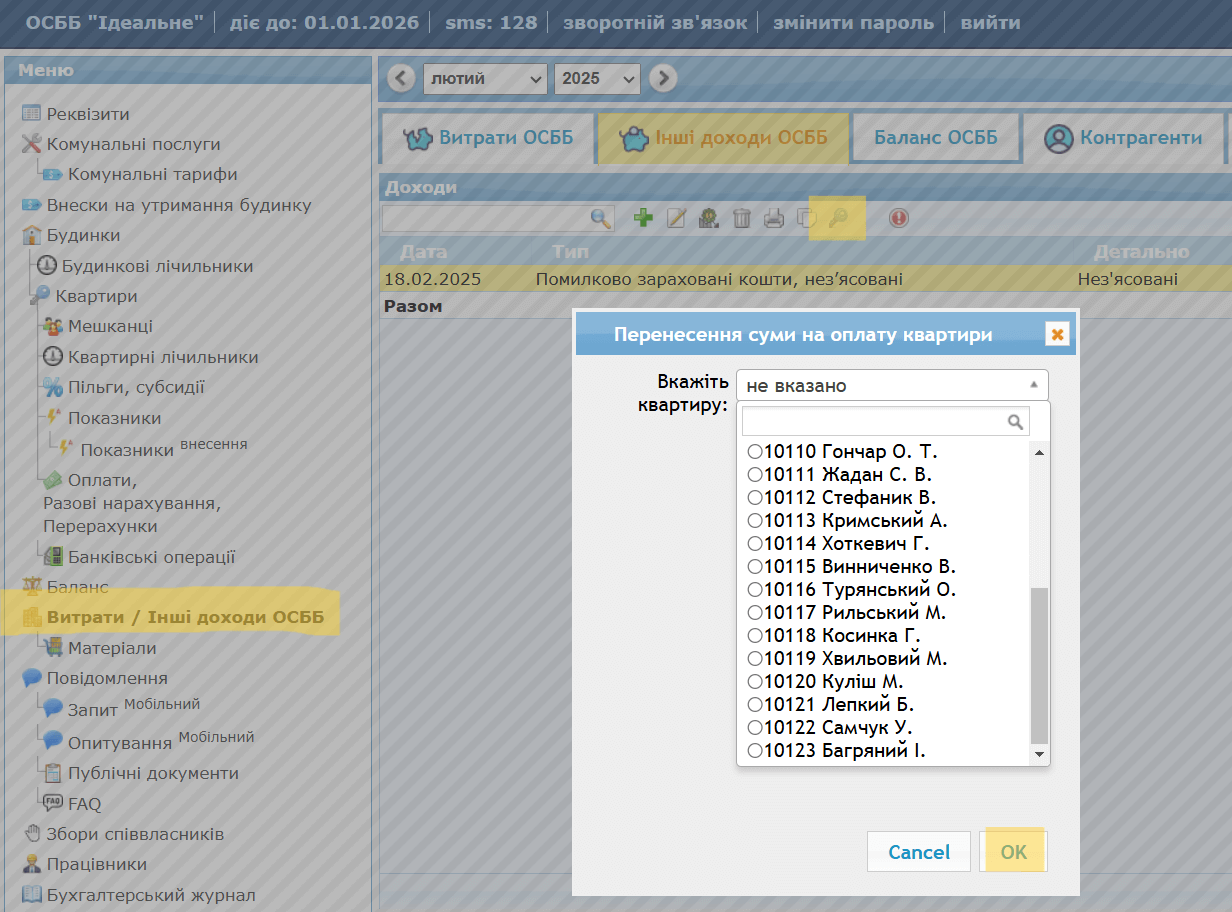Open Квартирні лічильники menu item

163,357
